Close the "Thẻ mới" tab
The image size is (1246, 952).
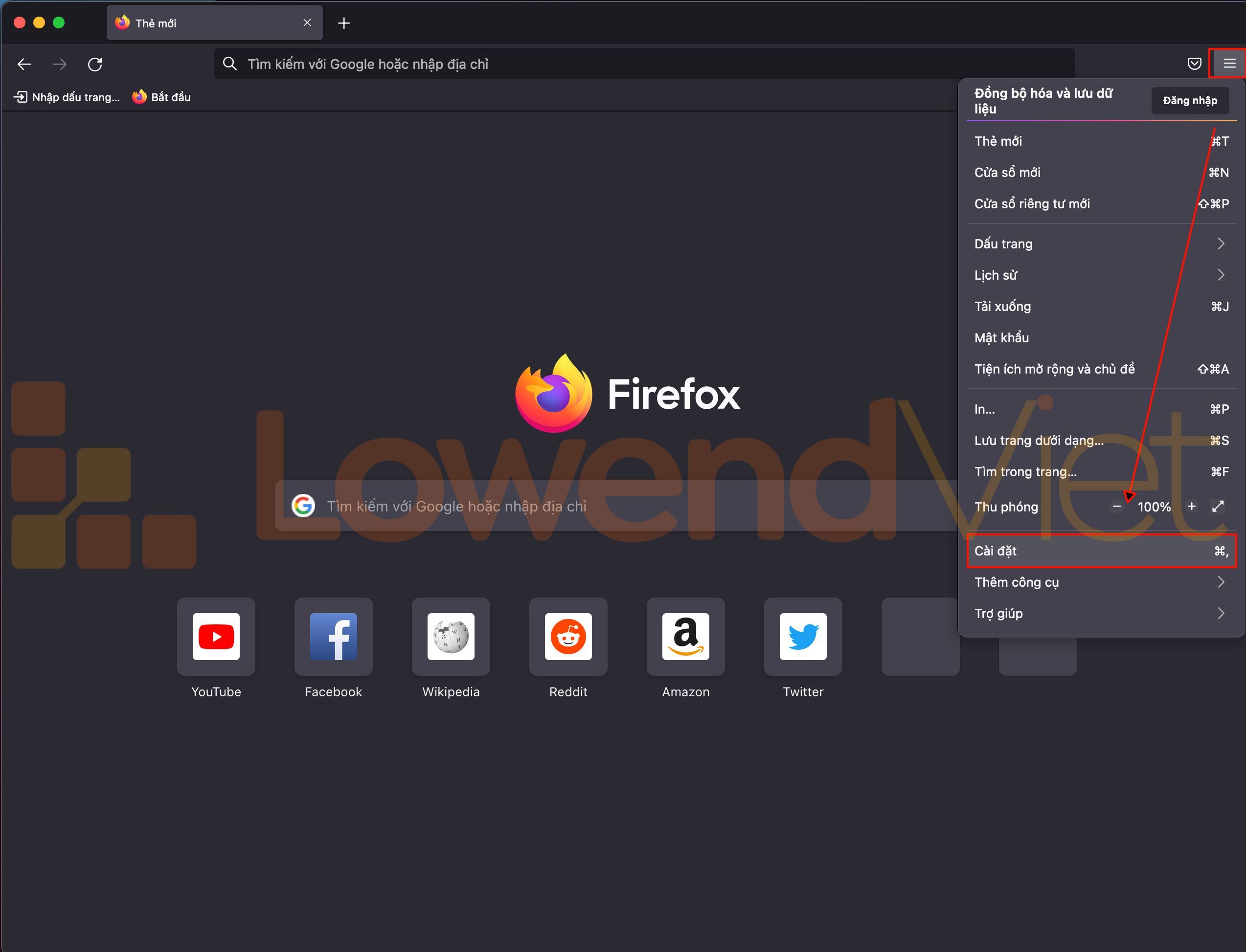(307, 22)
